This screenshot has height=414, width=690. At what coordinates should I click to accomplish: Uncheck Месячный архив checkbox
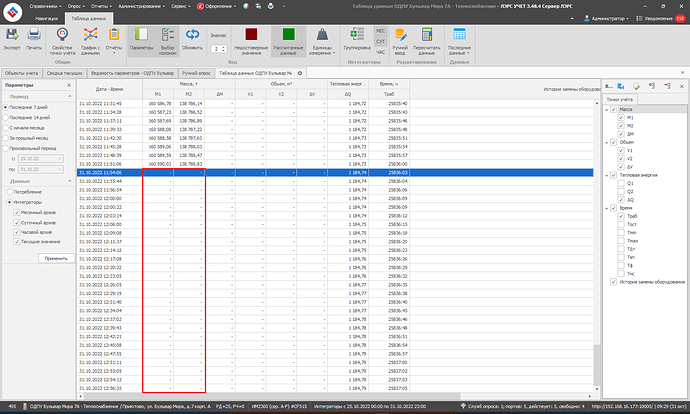[17, 212]
